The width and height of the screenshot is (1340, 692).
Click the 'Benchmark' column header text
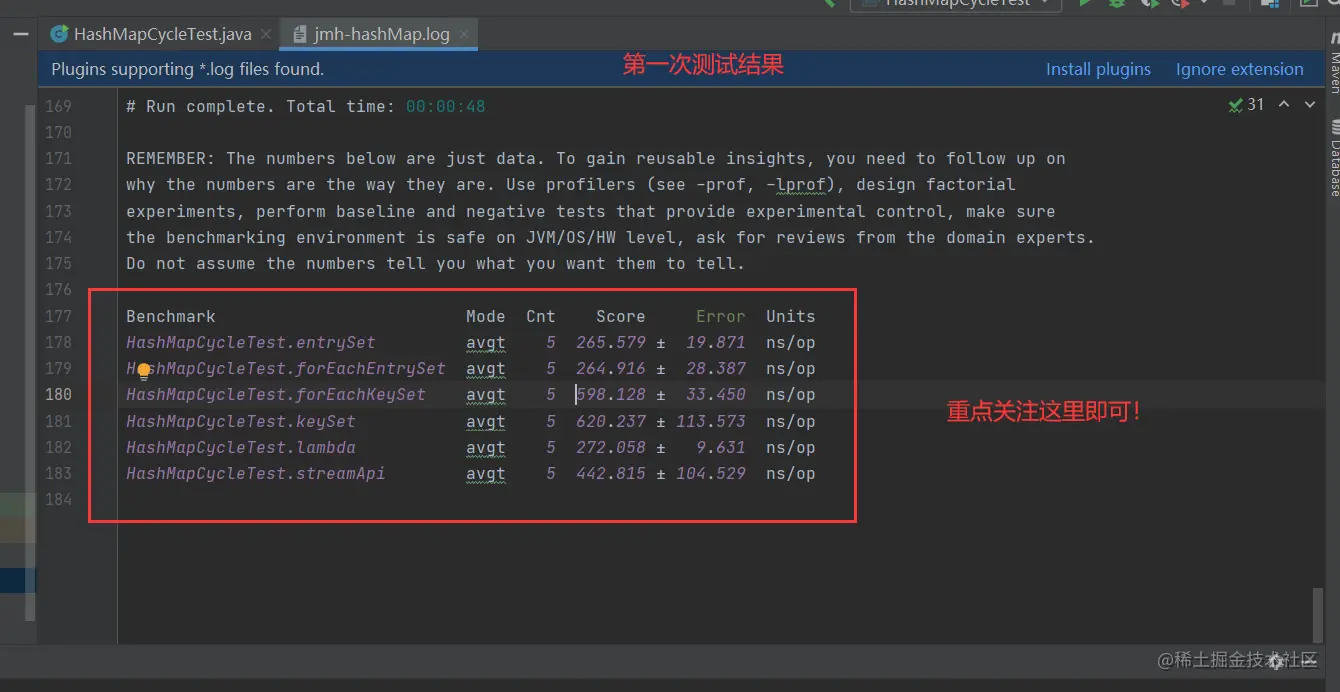click(171, 316)
